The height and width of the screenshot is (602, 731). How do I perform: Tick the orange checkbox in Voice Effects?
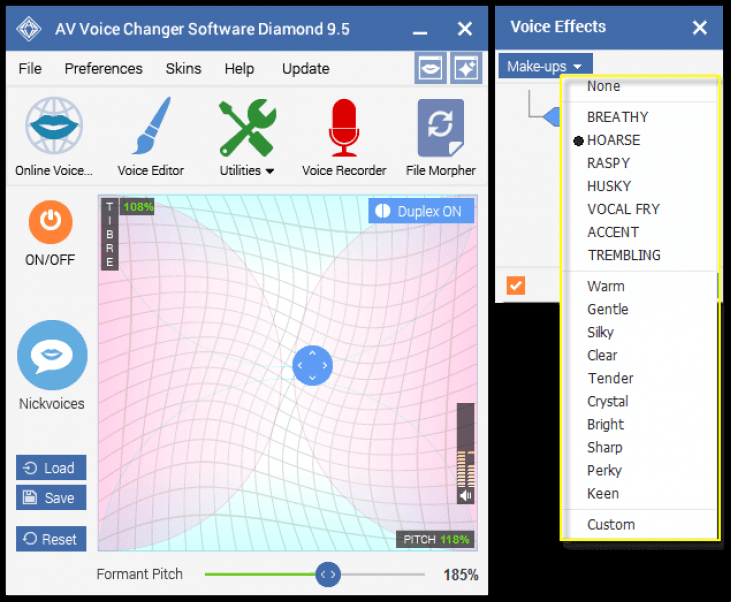[x=516, y=285]
